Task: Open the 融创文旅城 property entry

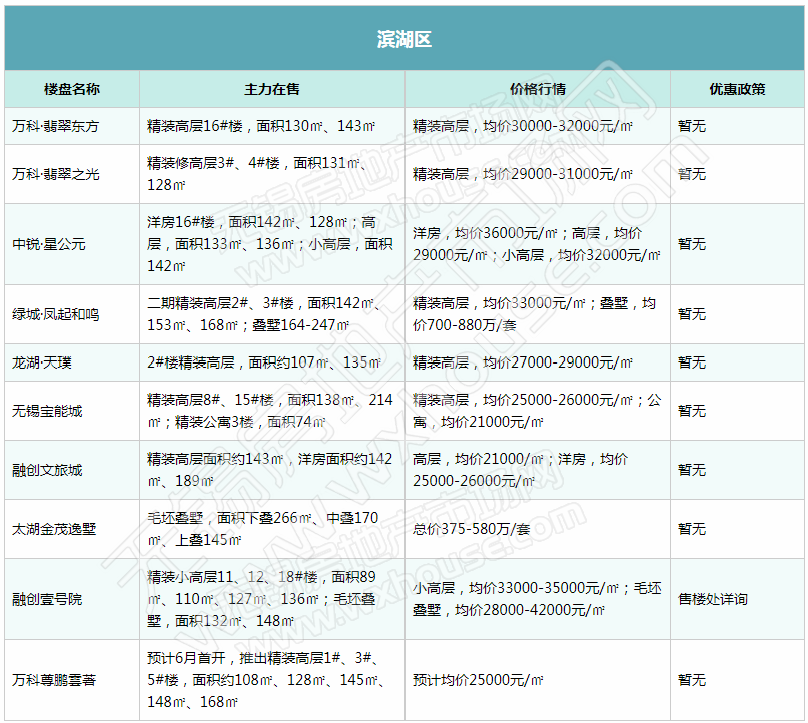Action: tap(47, 469)
